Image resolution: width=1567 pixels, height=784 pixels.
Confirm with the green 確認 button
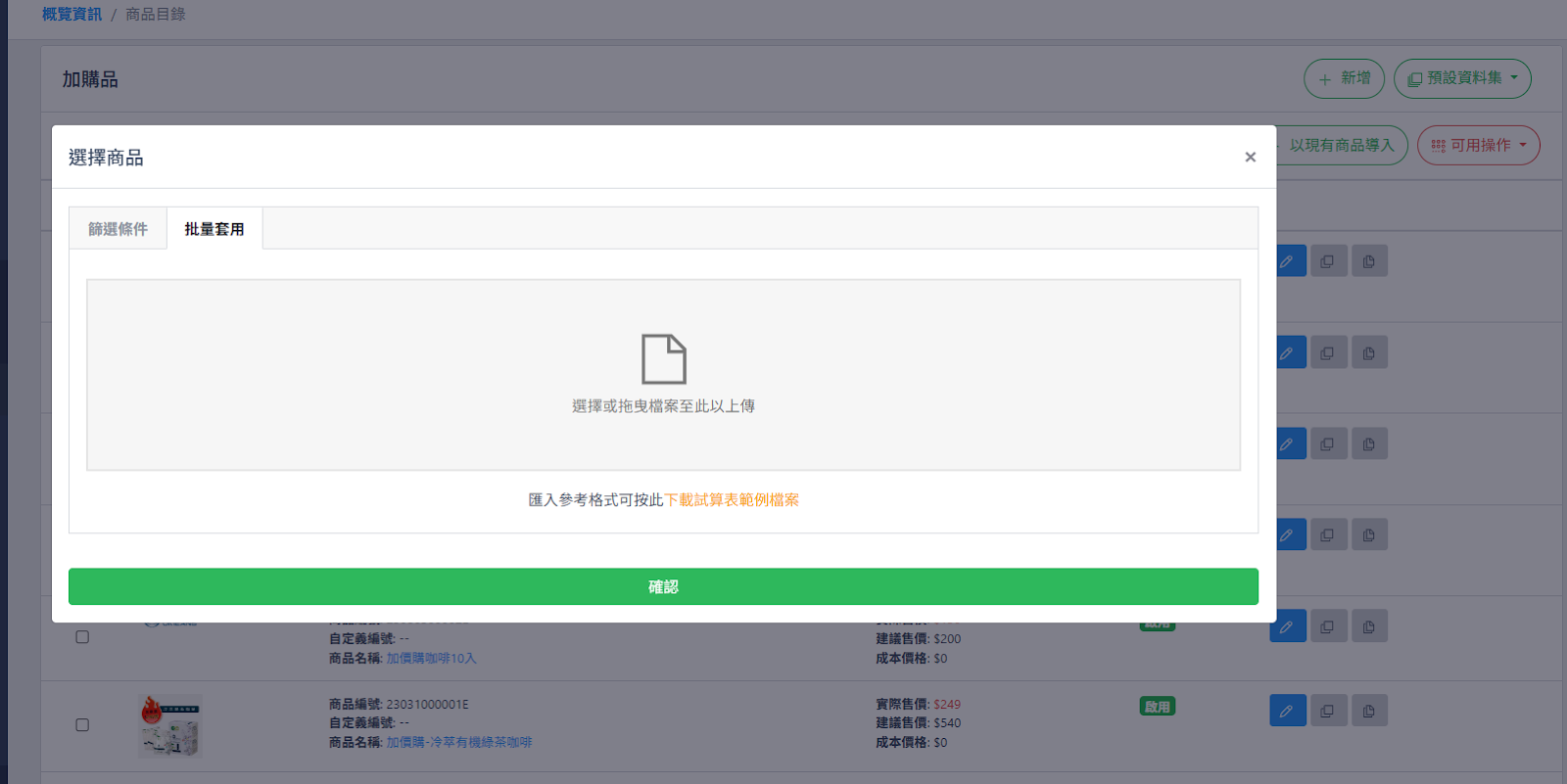click(663, 586)
